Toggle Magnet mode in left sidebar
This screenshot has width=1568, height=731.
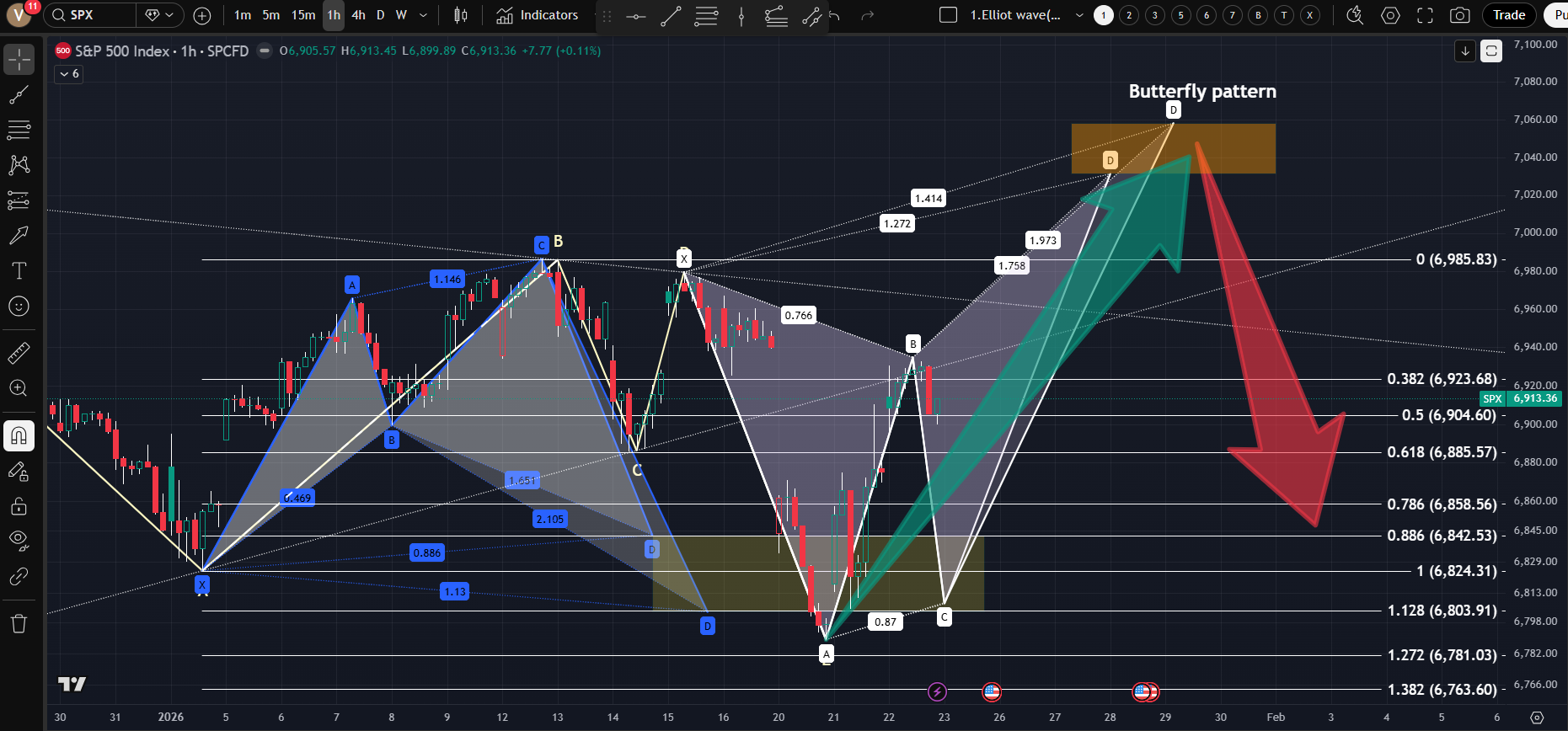coord(19,435)
